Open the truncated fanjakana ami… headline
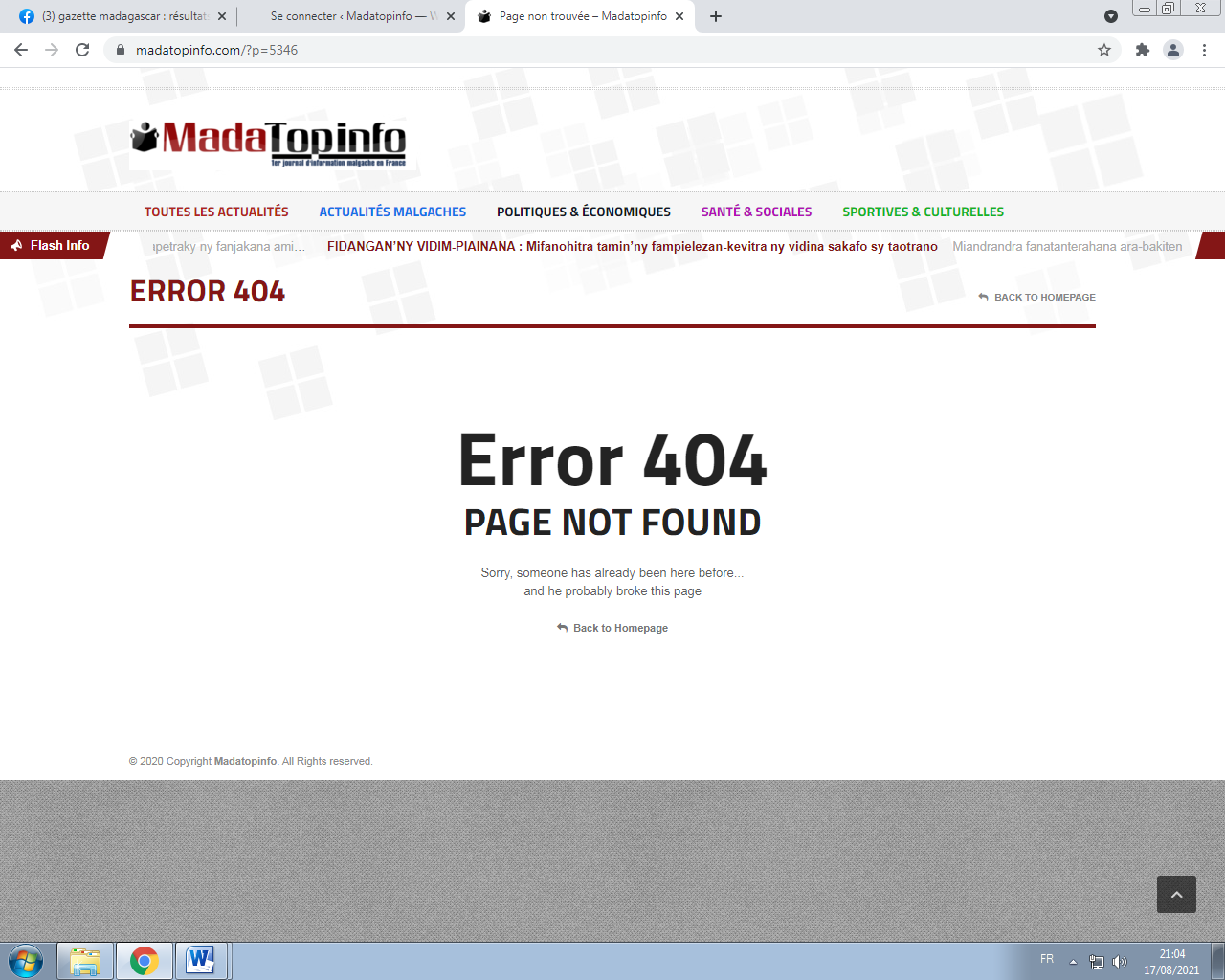1225x980 pixels. click(230, 246)
